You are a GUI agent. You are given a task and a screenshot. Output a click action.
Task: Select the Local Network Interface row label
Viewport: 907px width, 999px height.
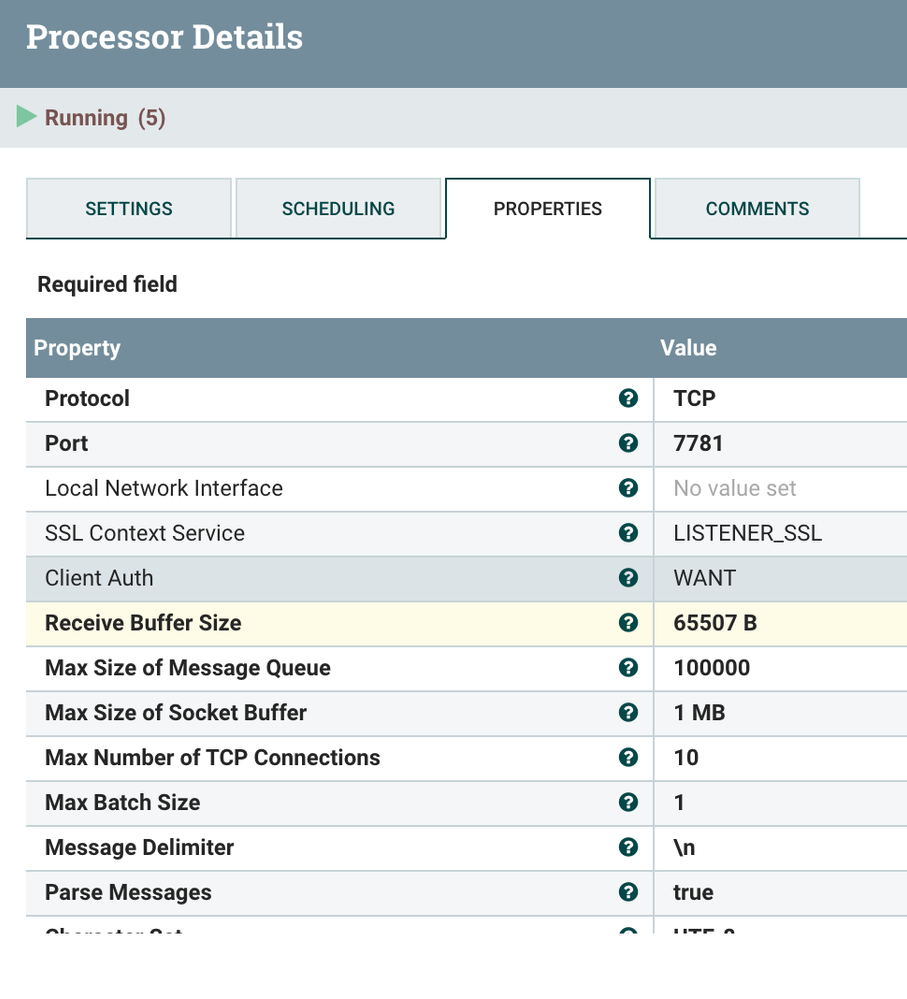click(x=164, y=488)
